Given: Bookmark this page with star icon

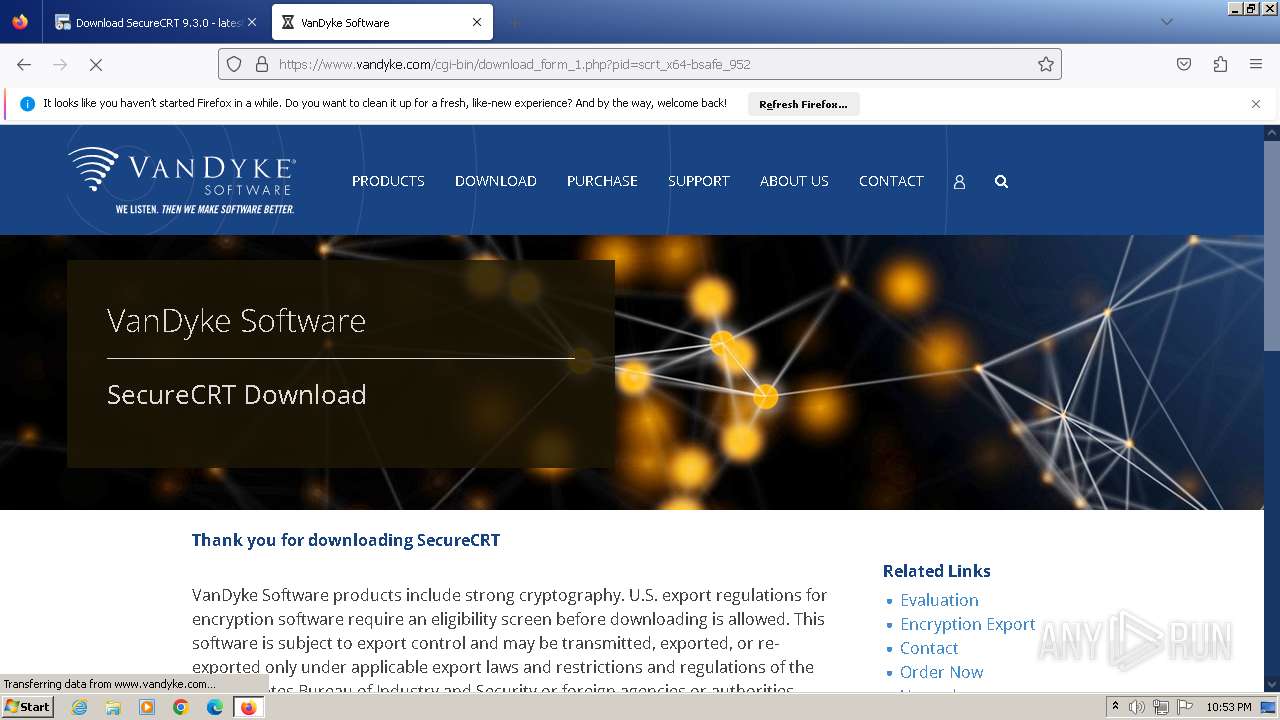Looking at the screenshot, I should (1046, 64).
